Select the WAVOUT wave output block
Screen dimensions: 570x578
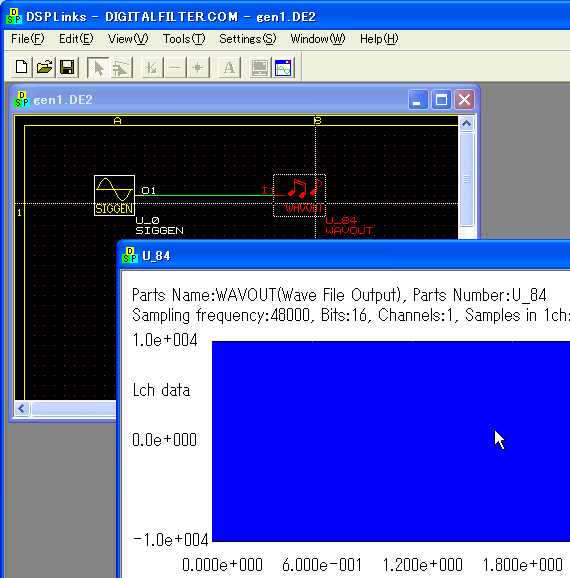299,195
